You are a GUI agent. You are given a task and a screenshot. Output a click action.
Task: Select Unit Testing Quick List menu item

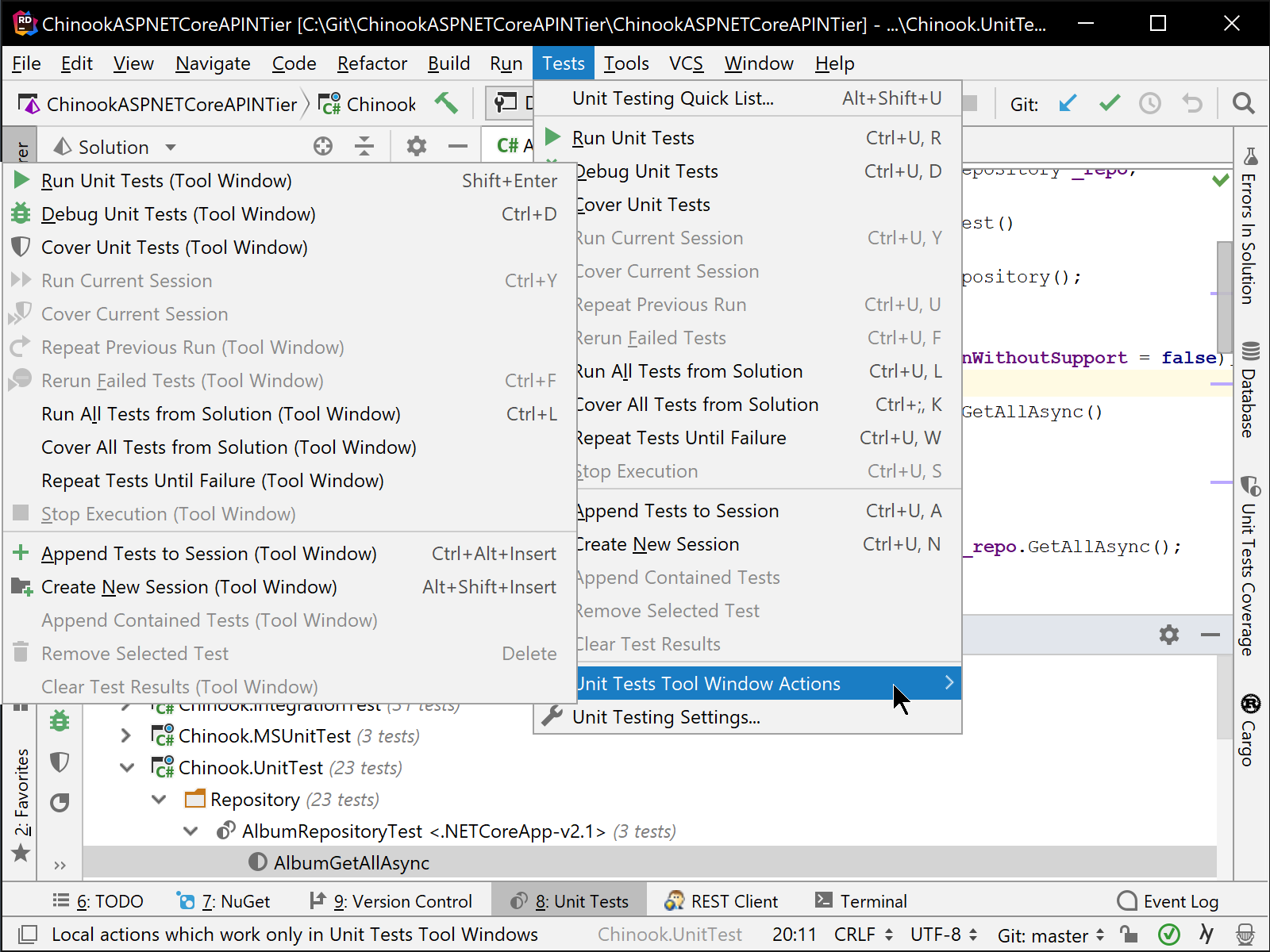748,98
